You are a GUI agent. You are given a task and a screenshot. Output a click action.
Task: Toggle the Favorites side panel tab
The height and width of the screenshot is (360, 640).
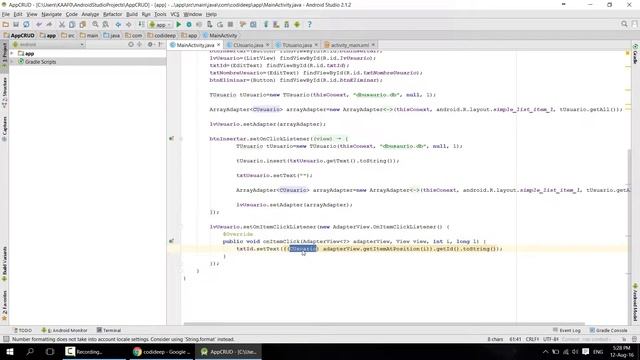4,305
